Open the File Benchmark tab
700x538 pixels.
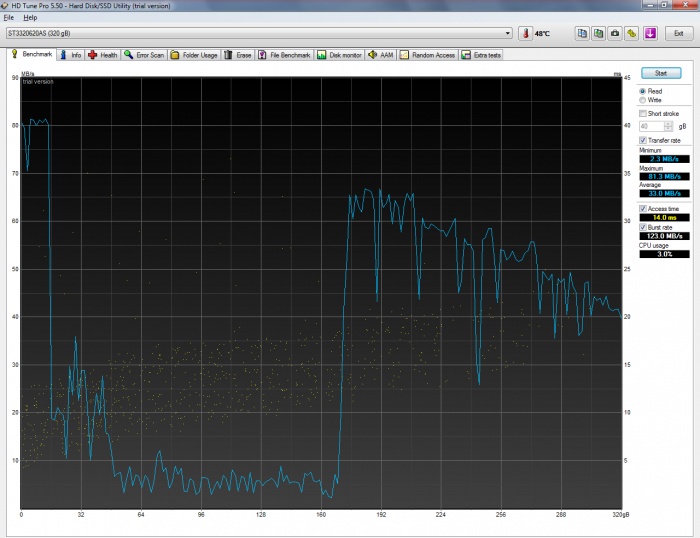coord(284,55)
